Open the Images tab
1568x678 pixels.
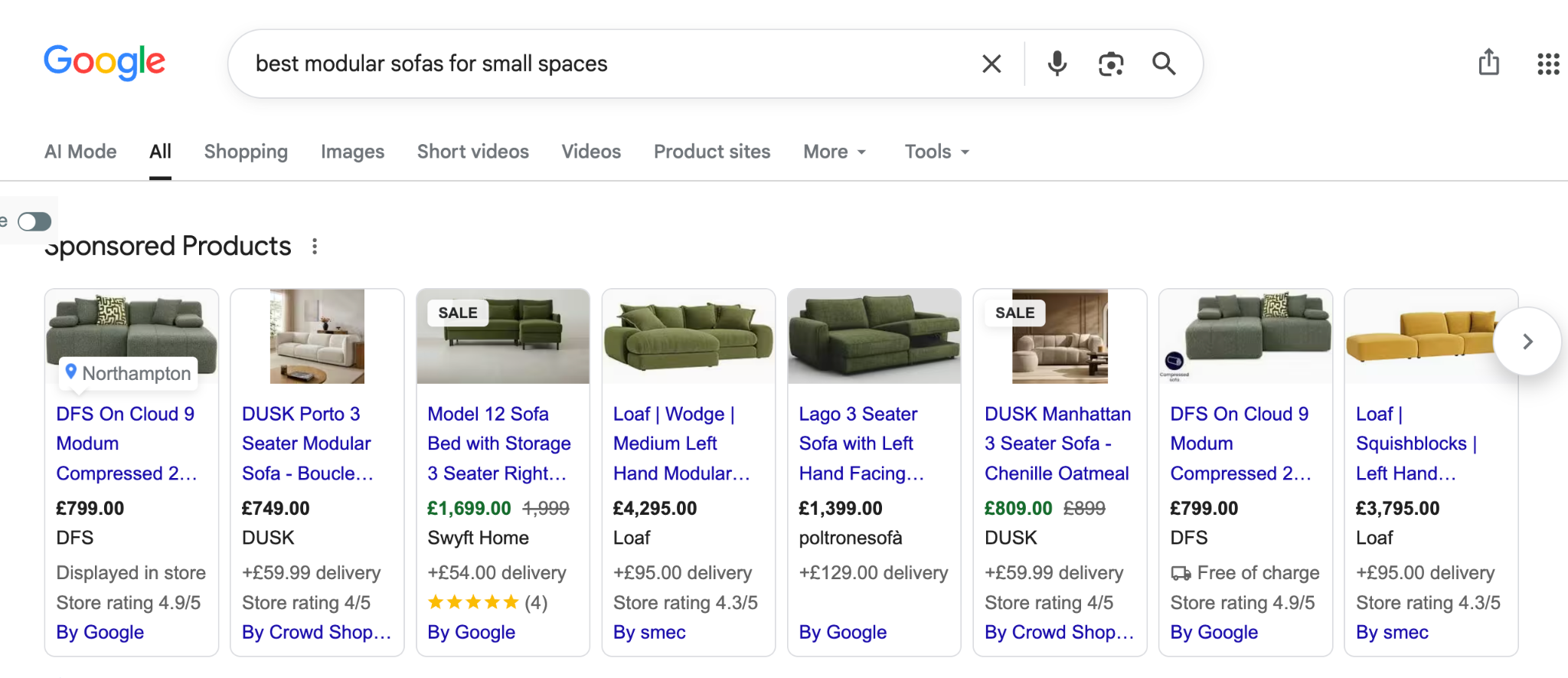click(352, 152)
